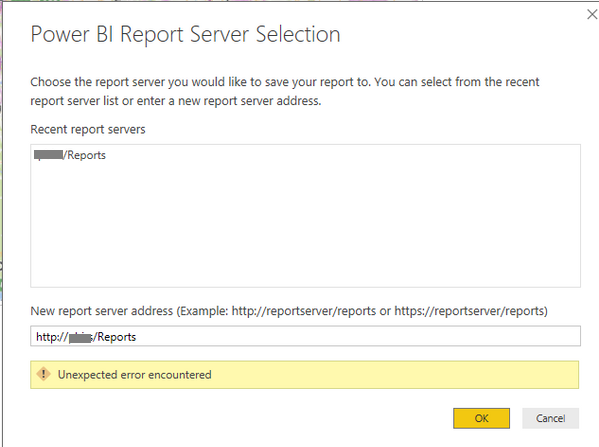Click the 'Unexpected error encountered' message
Screen dimensions: 599x447
coord(134,375)
